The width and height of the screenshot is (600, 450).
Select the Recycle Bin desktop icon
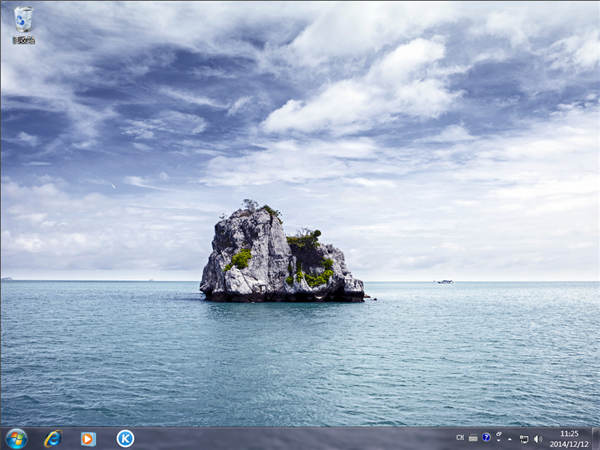point(23,19)
